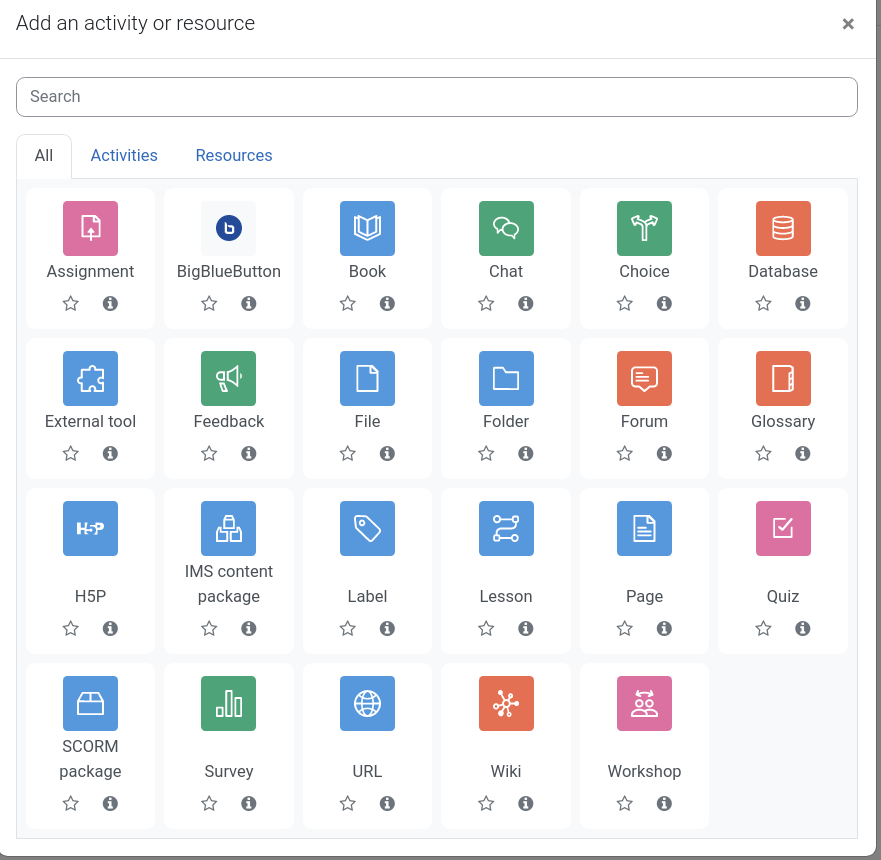Toggle the favourite star for Forum
This screenshot has width=881, height=860.
tap(625, 453)
